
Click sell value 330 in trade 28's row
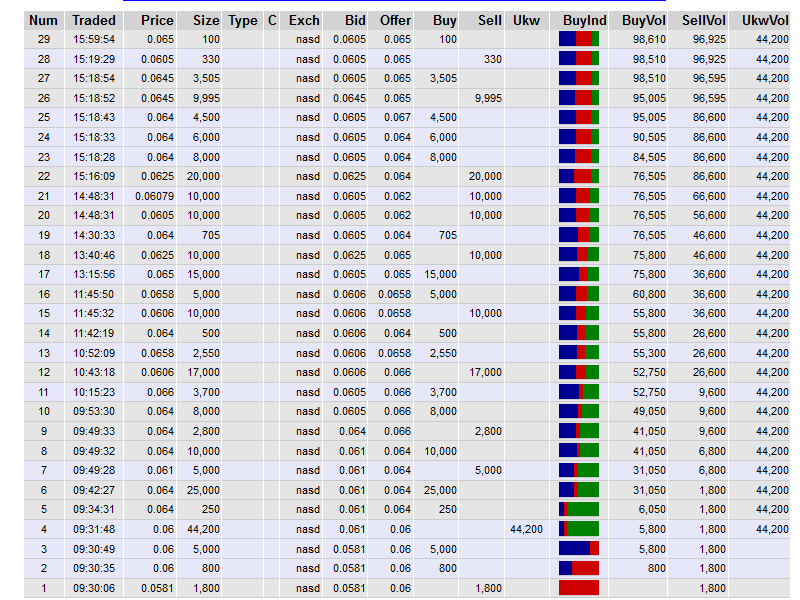coord(493,59)
